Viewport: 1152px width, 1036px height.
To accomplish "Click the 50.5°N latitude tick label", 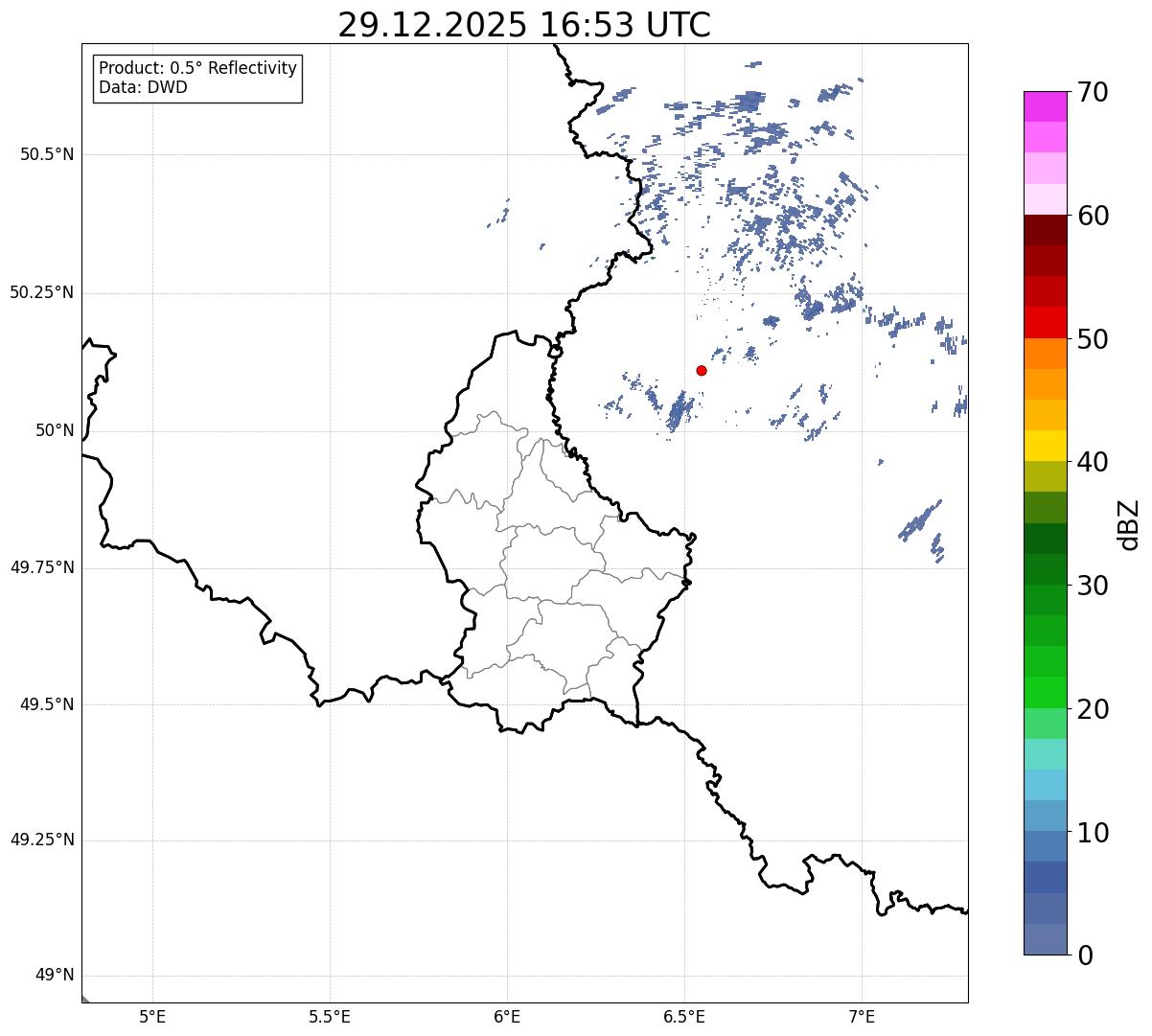I will (46, 154).
